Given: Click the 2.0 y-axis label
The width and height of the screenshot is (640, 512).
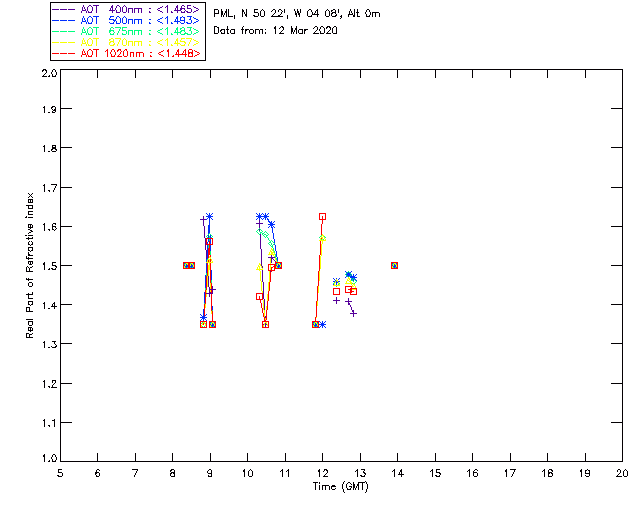Looking at the screenshot, I should click(49, 73).
